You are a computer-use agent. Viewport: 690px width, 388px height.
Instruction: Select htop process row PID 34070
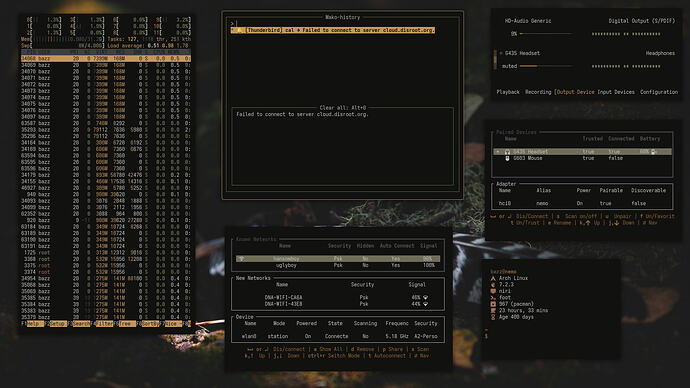click(x=106, y=72)
